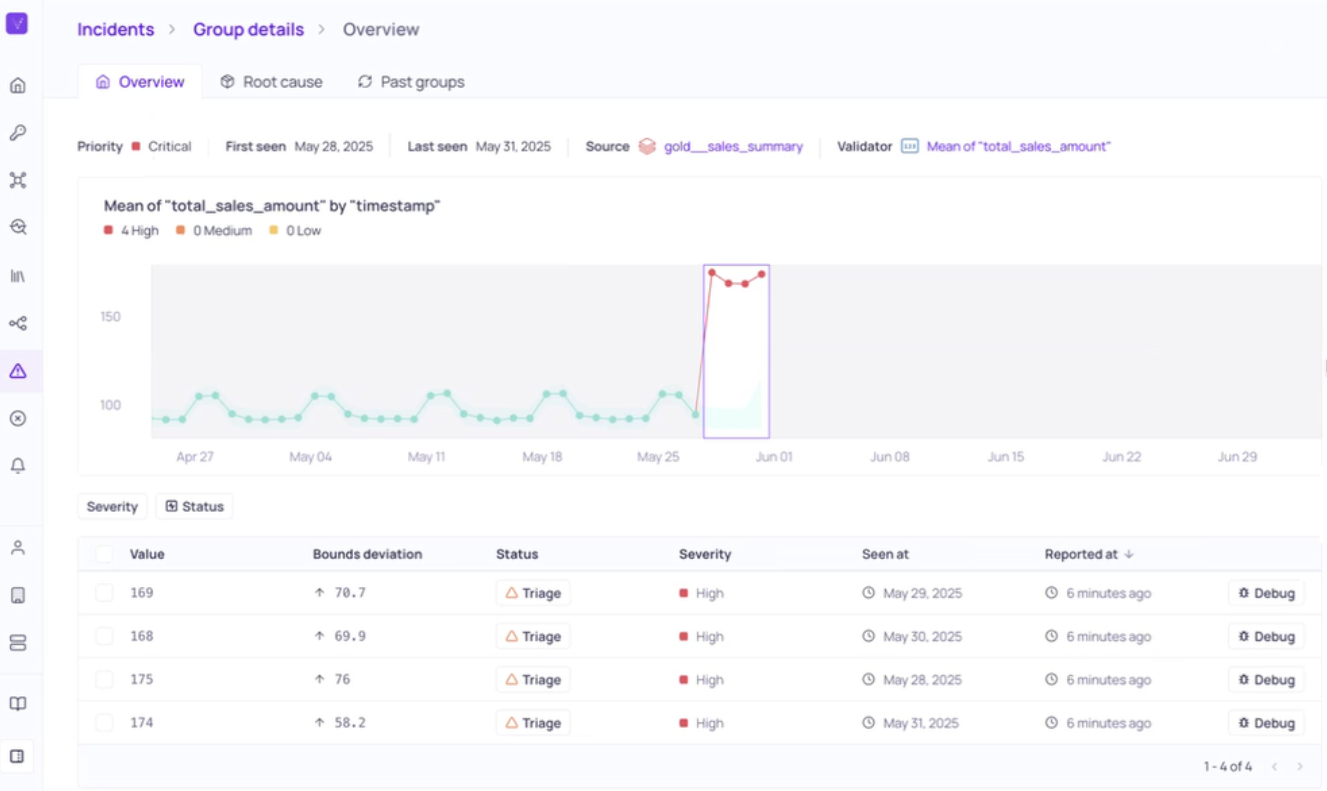Toggle the sidebar panel collapse icon
1327x791 pixels.
[17, 756]
